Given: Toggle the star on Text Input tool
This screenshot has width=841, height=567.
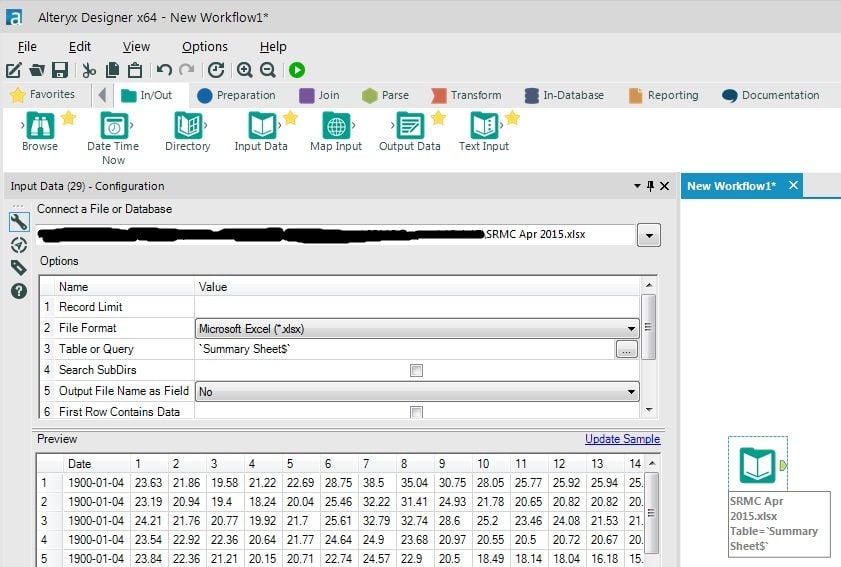Looking at the screenshot, I should point(513,117).
